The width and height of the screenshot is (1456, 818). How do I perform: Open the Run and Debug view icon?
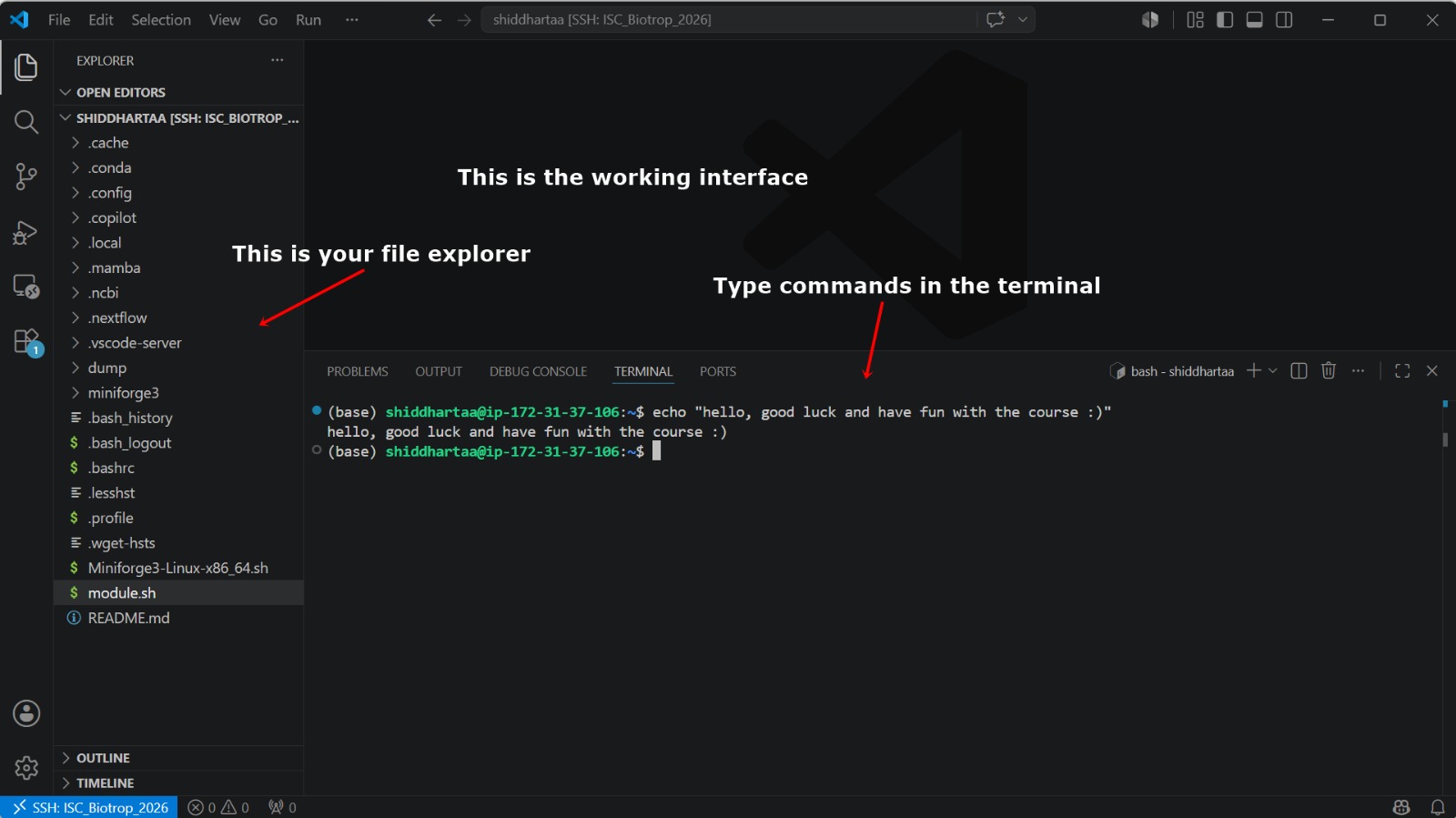pos(26,232)
